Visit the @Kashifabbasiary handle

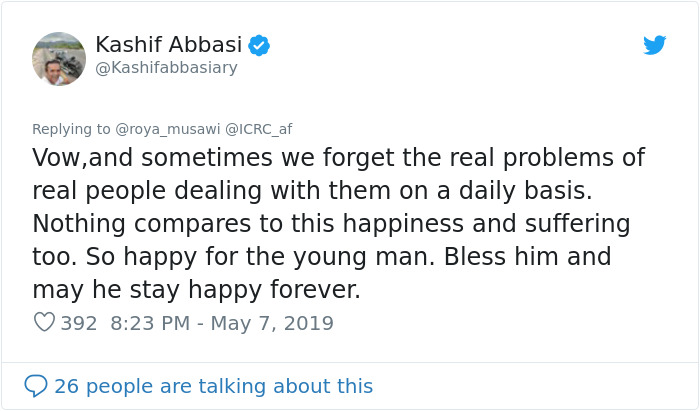pyautogui.click(x=165, y=69)
